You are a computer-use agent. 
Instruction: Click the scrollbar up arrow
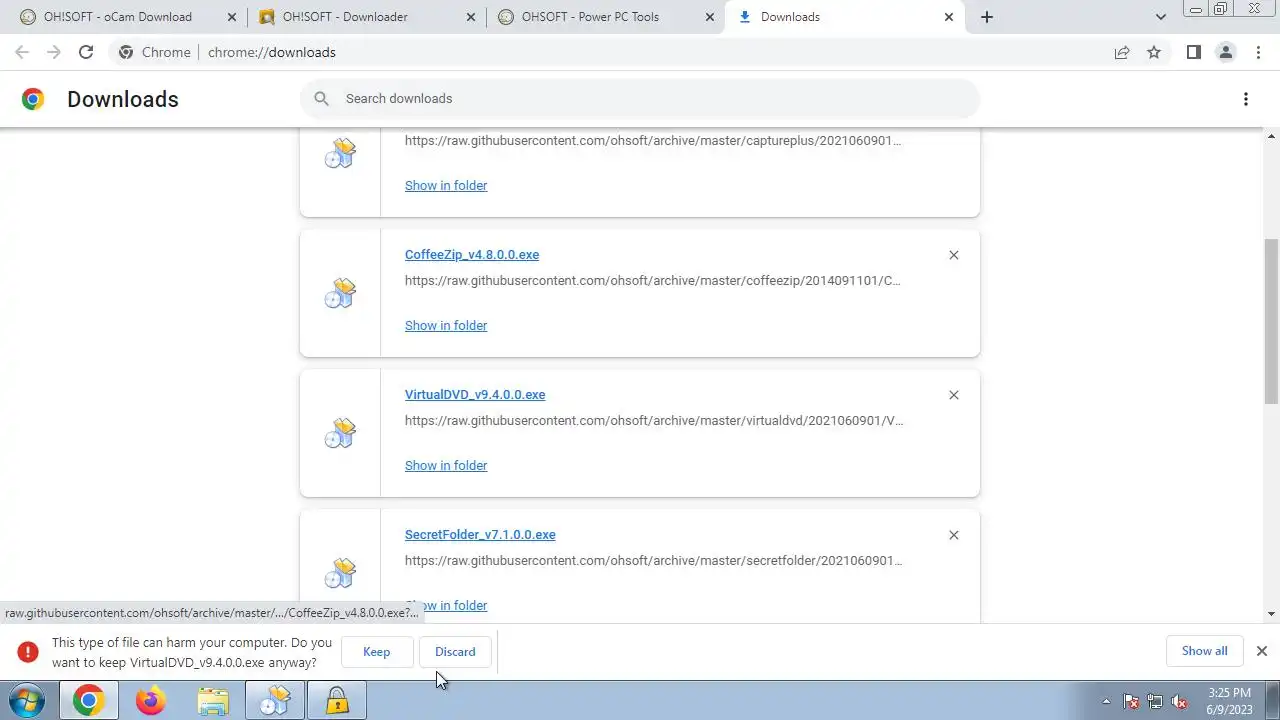[1272, 135]
